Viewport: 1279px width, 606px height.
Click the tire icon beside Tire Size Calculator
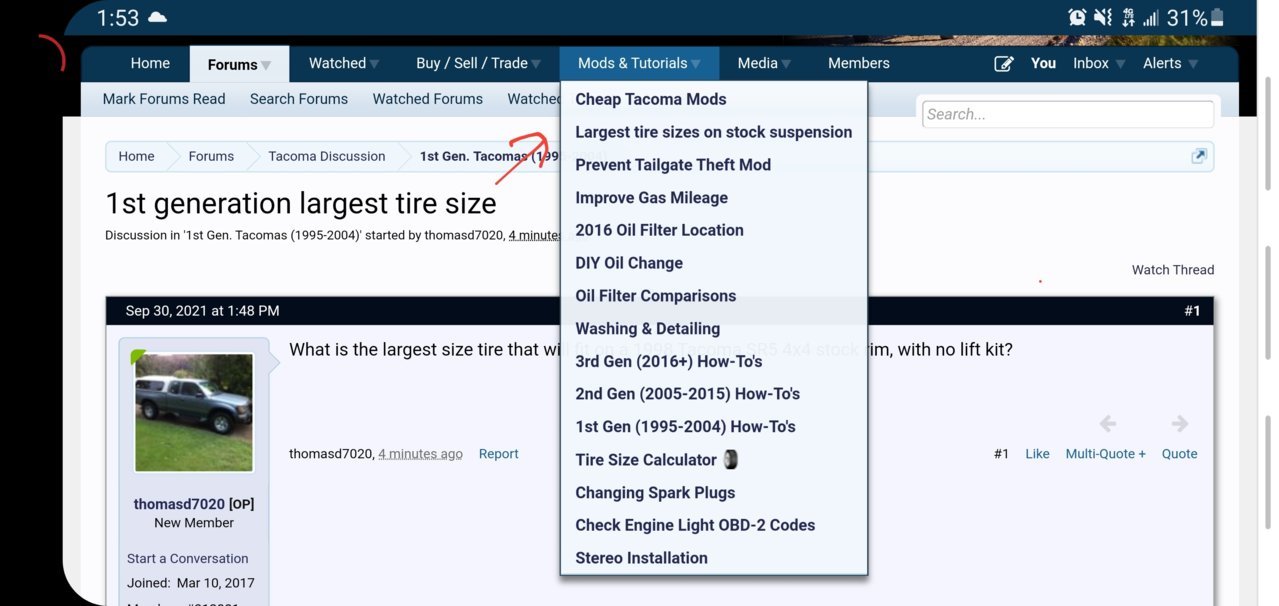coord(731,460)
